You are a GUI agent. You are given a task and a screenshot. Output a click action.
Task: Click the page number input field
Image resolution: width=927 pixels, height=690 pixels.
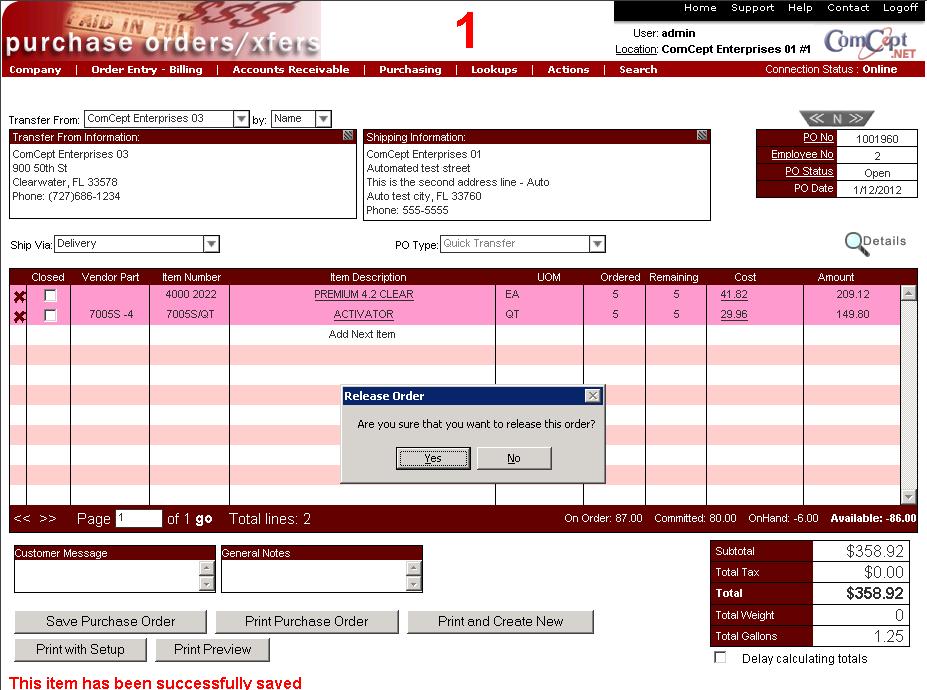[x=138, y=519]
